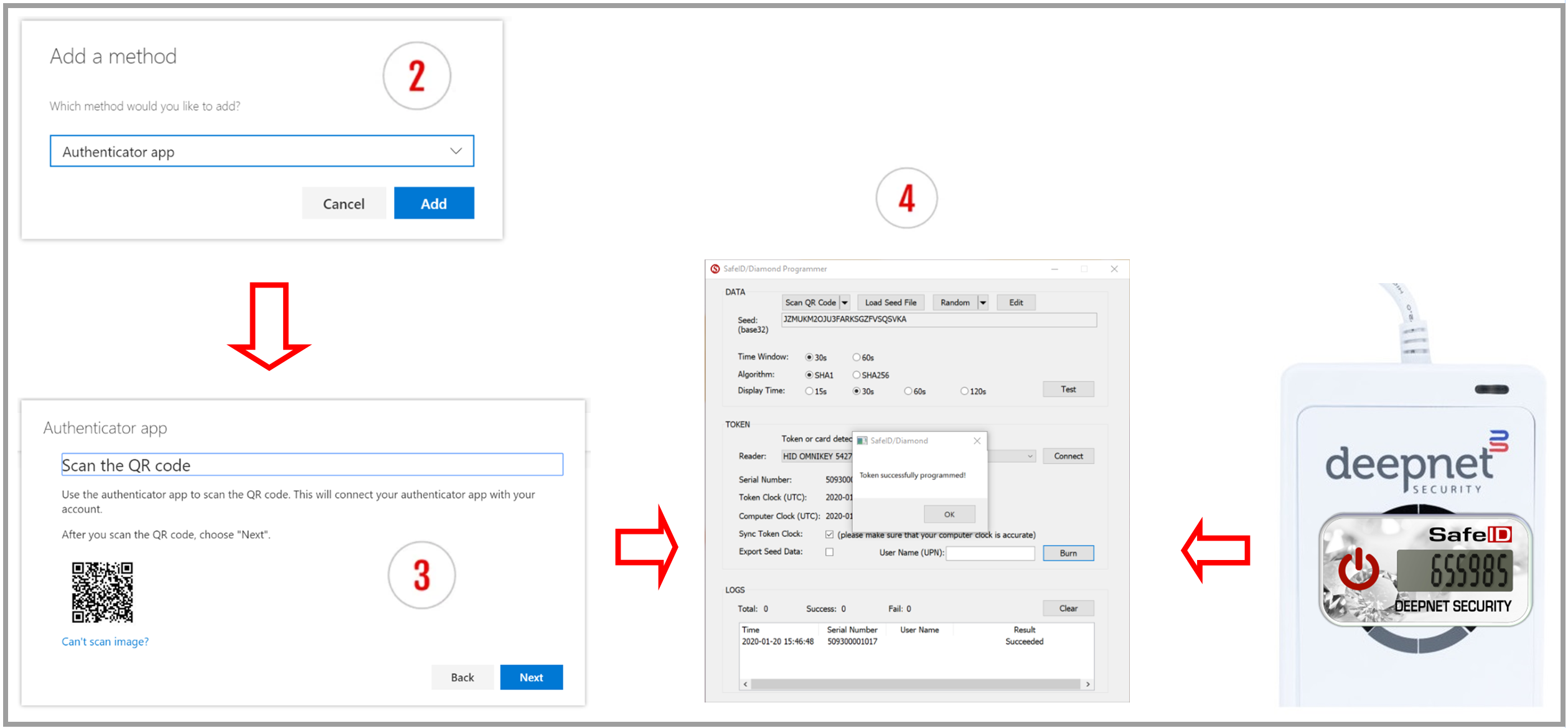
Task: Select the 60s Time Window option
Action: (857, 357)
